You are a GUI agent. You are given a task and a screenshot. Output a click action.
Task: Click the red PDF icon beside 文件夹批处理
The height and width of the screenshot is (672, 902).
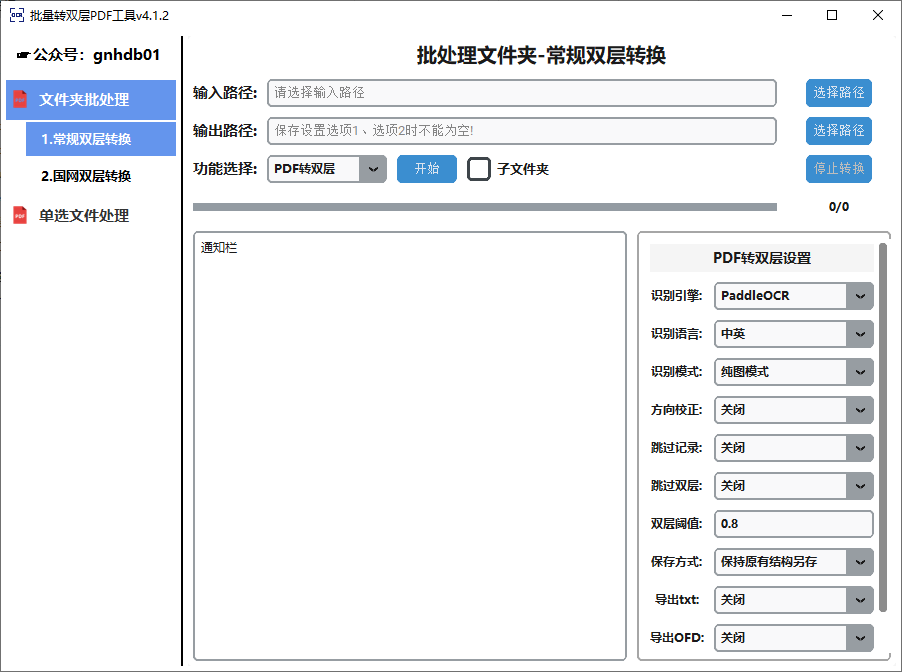coord(20,99)
